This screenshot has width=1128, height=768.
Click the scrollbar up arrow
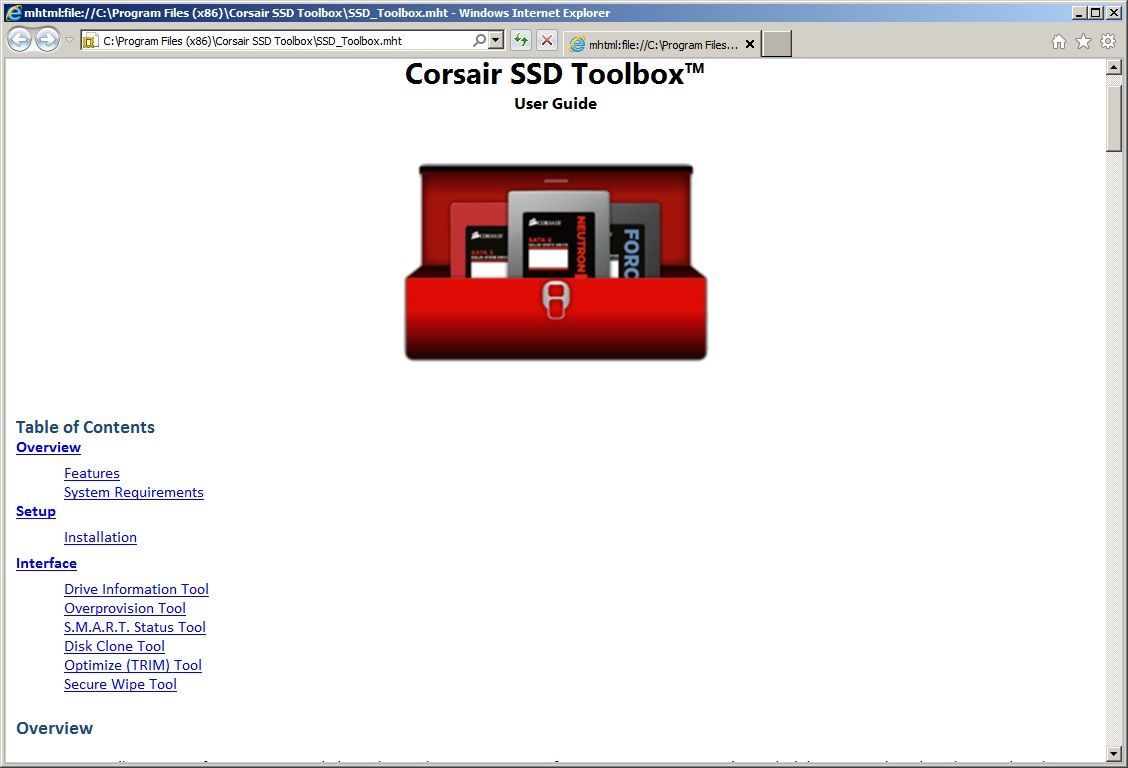coord(1114,67)
